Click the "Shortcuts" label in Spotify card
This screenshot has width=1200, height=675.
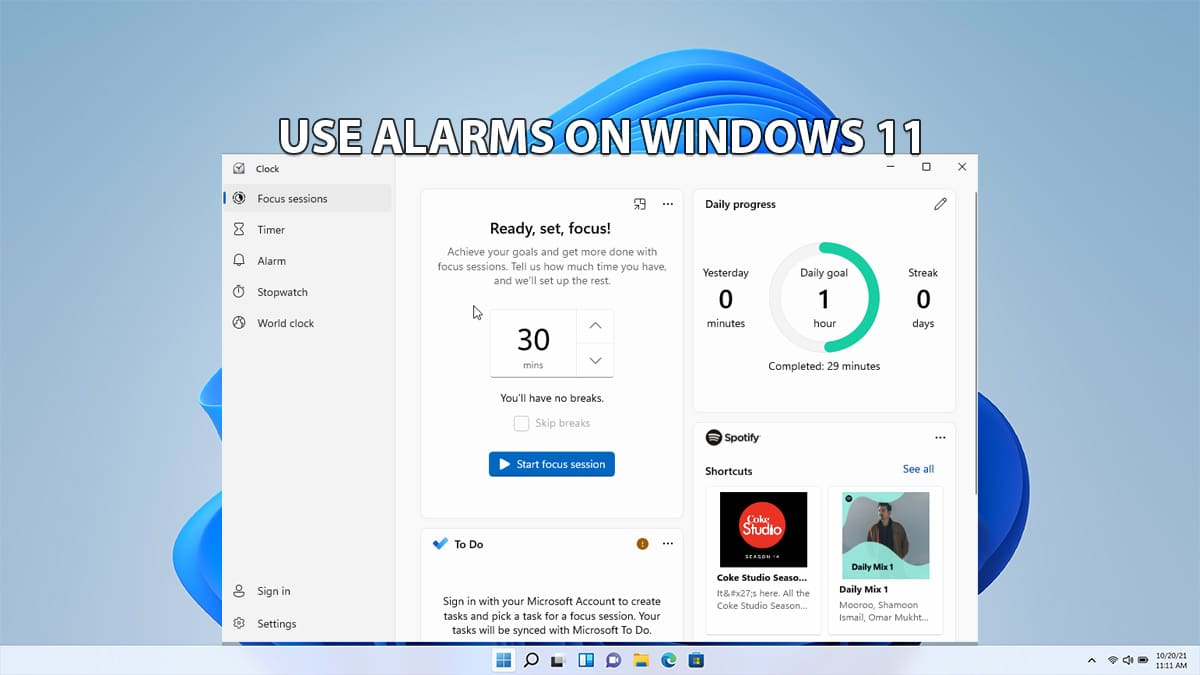[x=729, y=471]
